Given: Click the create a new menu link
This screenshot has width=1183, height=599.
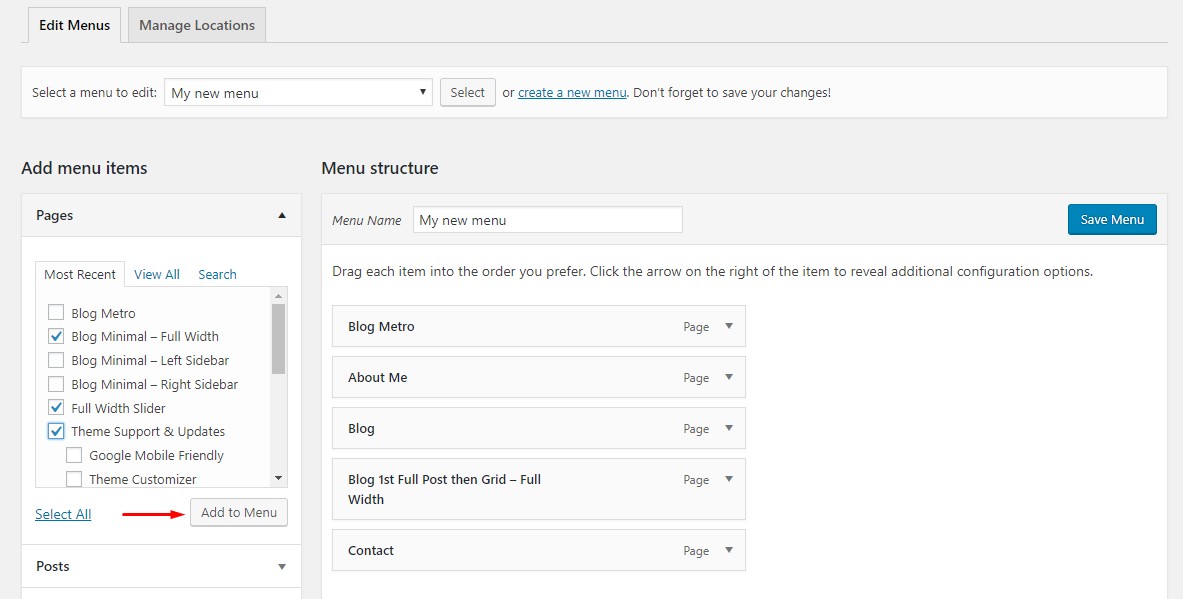Looking at the screenshot, I should click(x=572, y=92).
